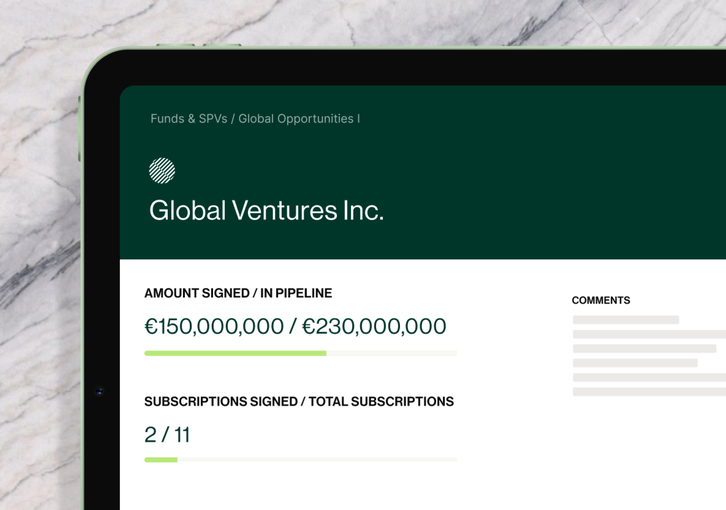Click the €150,000,000 signed amount

click(x=214, y=326)
